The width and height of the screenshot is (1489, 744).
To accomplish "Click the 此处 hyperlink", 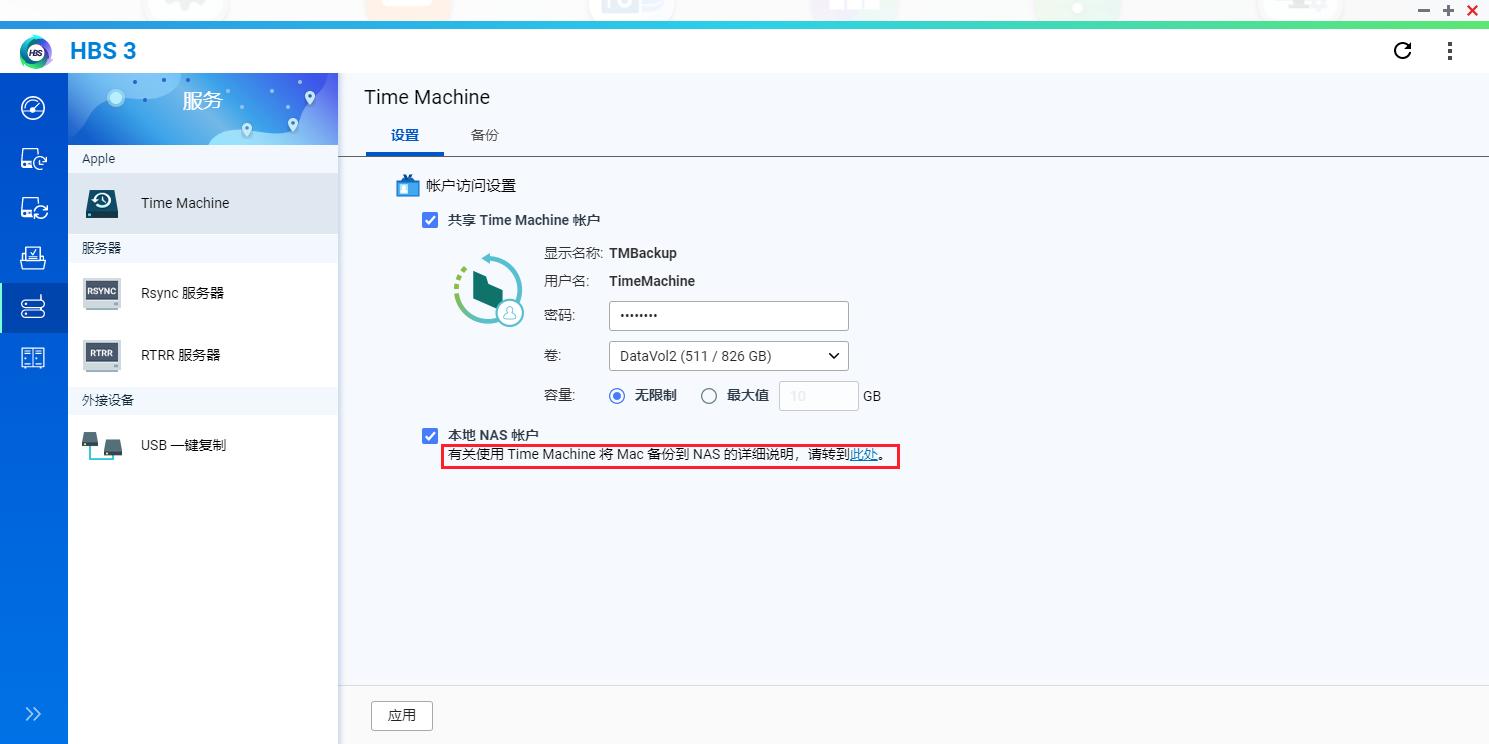I will coord(863,454).
